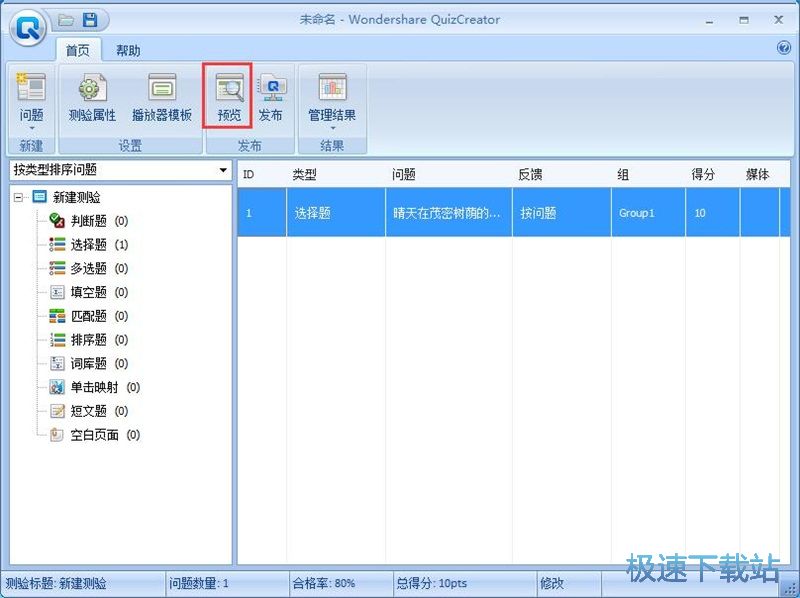Select 单击映射 (0) in the tree
Viewport: 800px width, 598px height.
pos(94,387)
